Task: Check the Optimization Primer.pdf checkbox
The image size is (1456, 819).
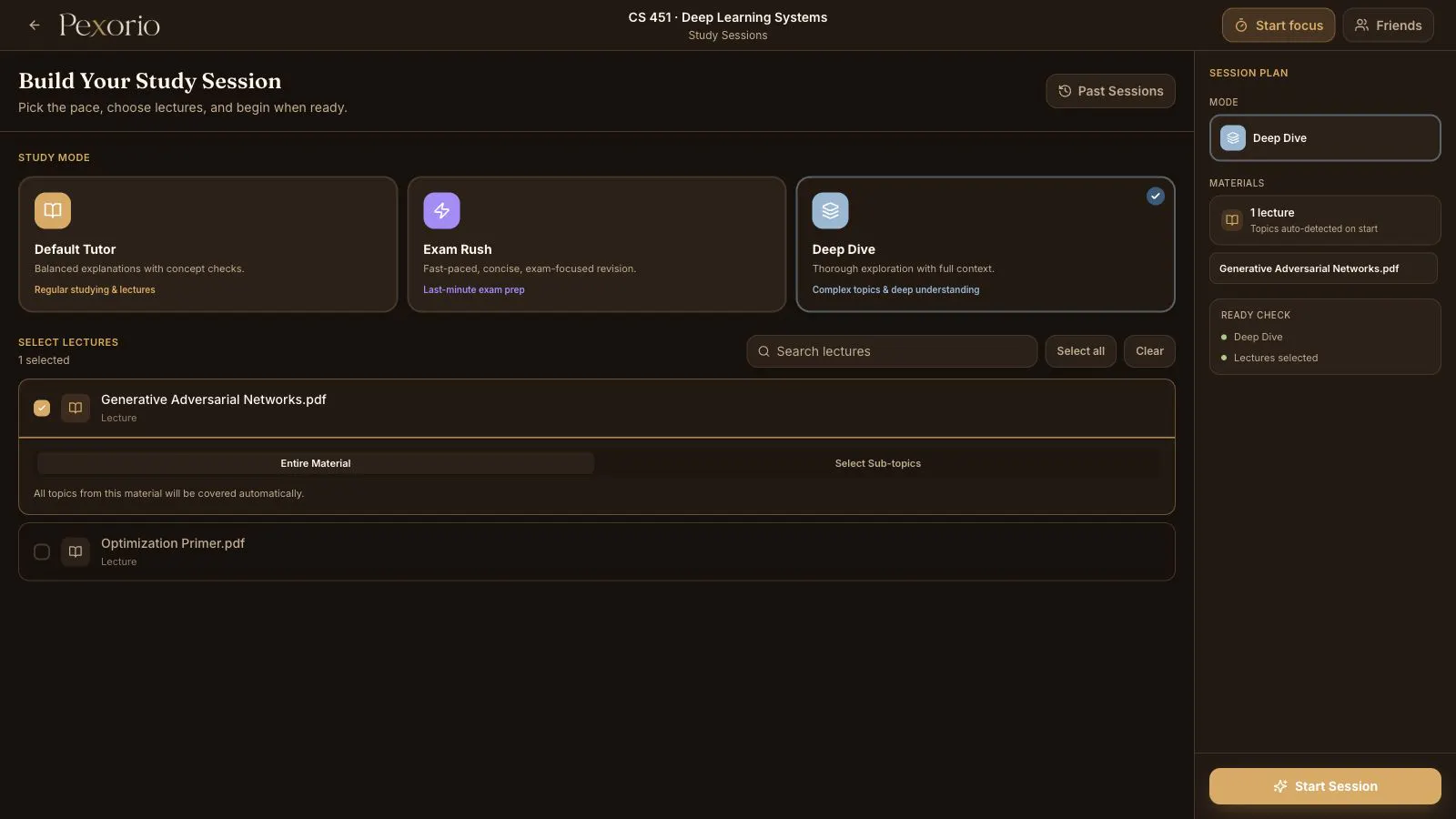Action: point(42,551)
